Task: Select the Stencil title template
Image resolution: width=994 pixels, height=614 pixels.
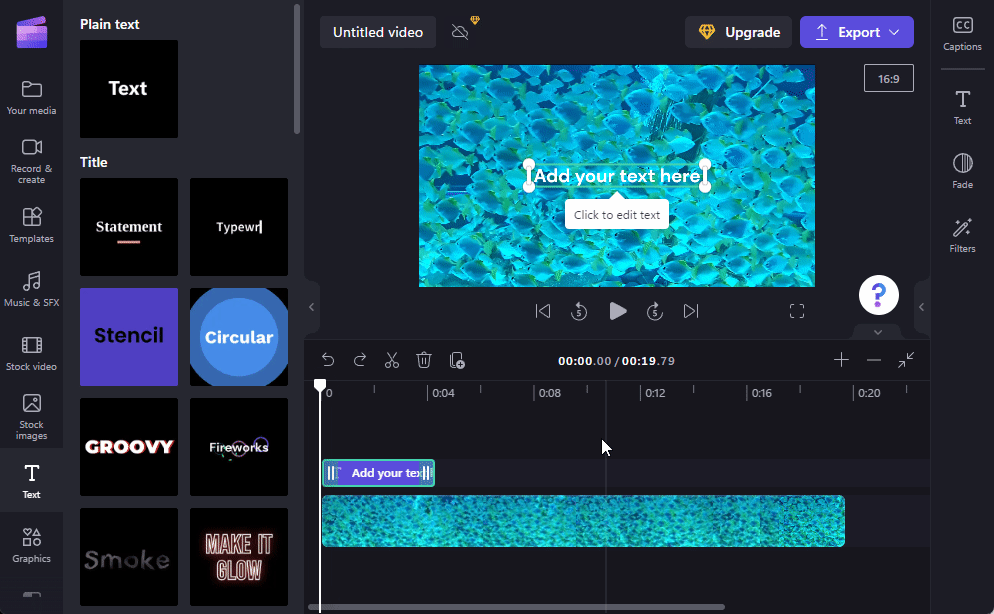Action: [128, 337]
